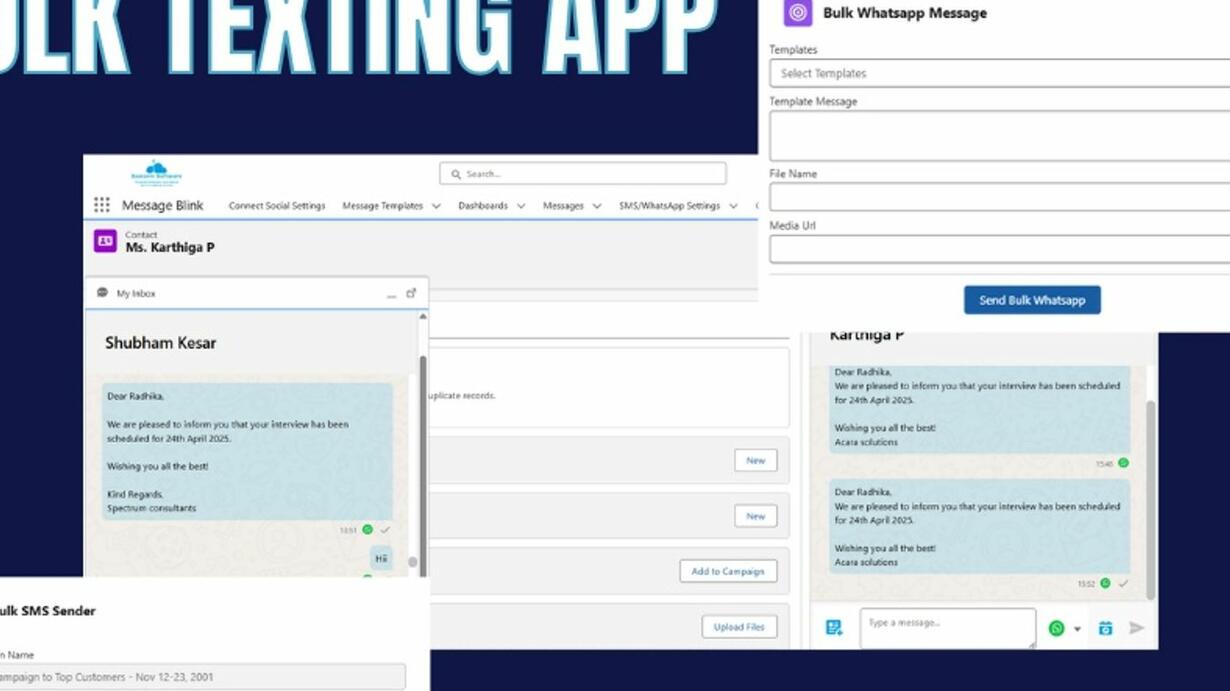
Task: Click the My Inbox chat bubble icon
Action: (102, 293)
